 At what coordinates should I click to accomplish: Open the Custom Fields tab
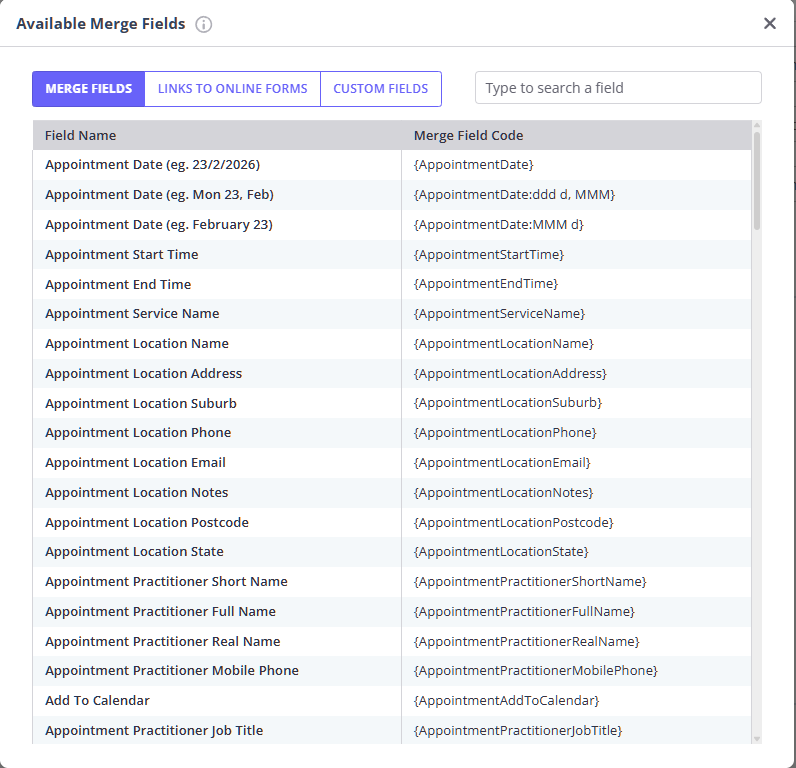pos(380,89)
